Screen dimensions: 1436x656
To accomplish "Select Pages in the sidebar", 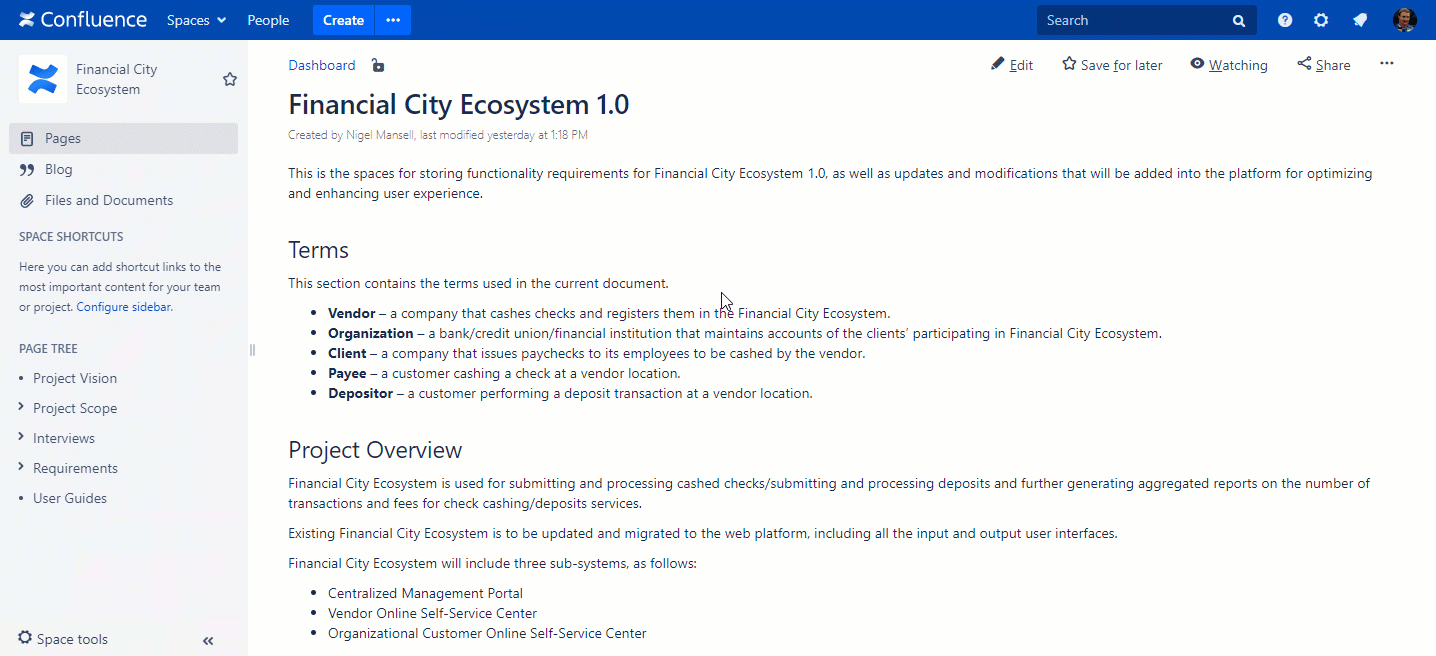I will 124,138.
